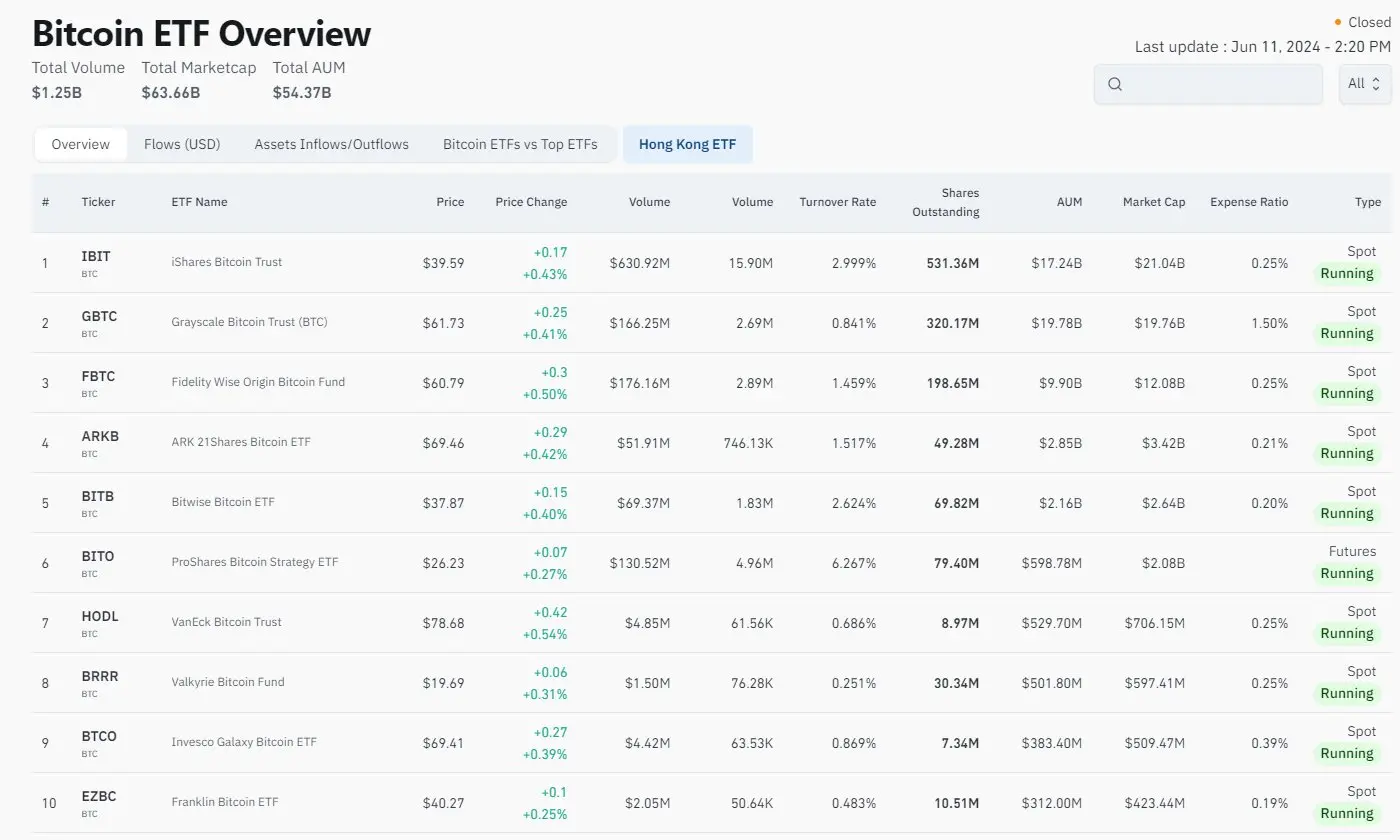This screenshot has width=1400, height=840.
Task: Open the Assets Inflows/Outflows tab
Action: point(331,144)
